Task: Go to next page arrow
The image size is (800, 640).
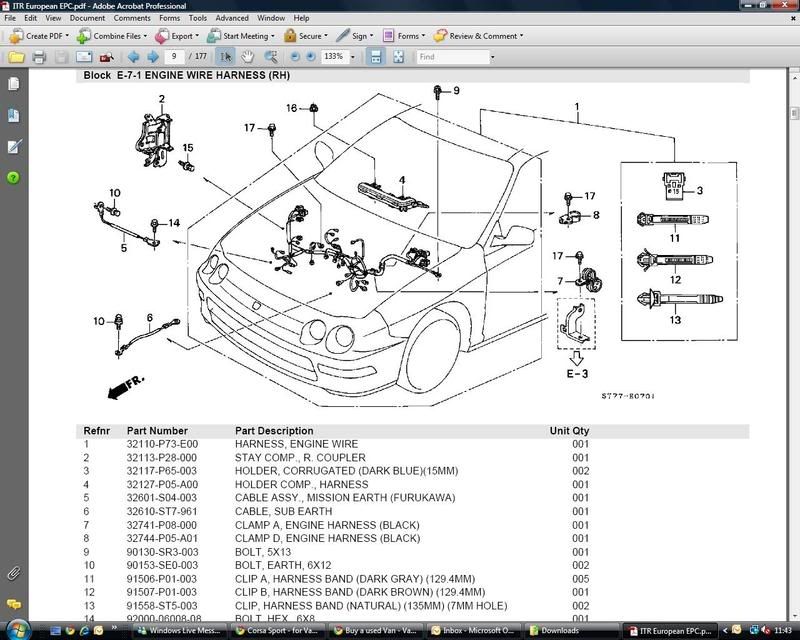Action: click(153, 57)
